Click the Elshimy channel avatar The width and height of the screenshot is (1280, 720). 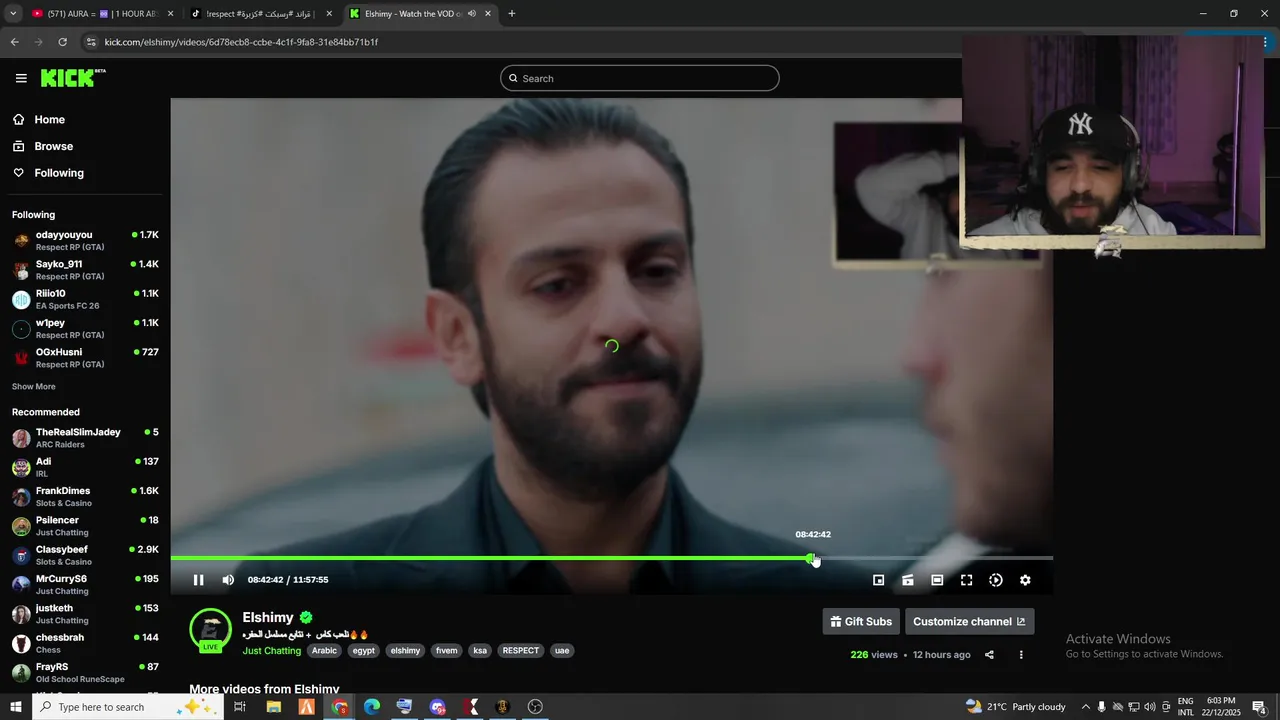click(x=210, y=629)
